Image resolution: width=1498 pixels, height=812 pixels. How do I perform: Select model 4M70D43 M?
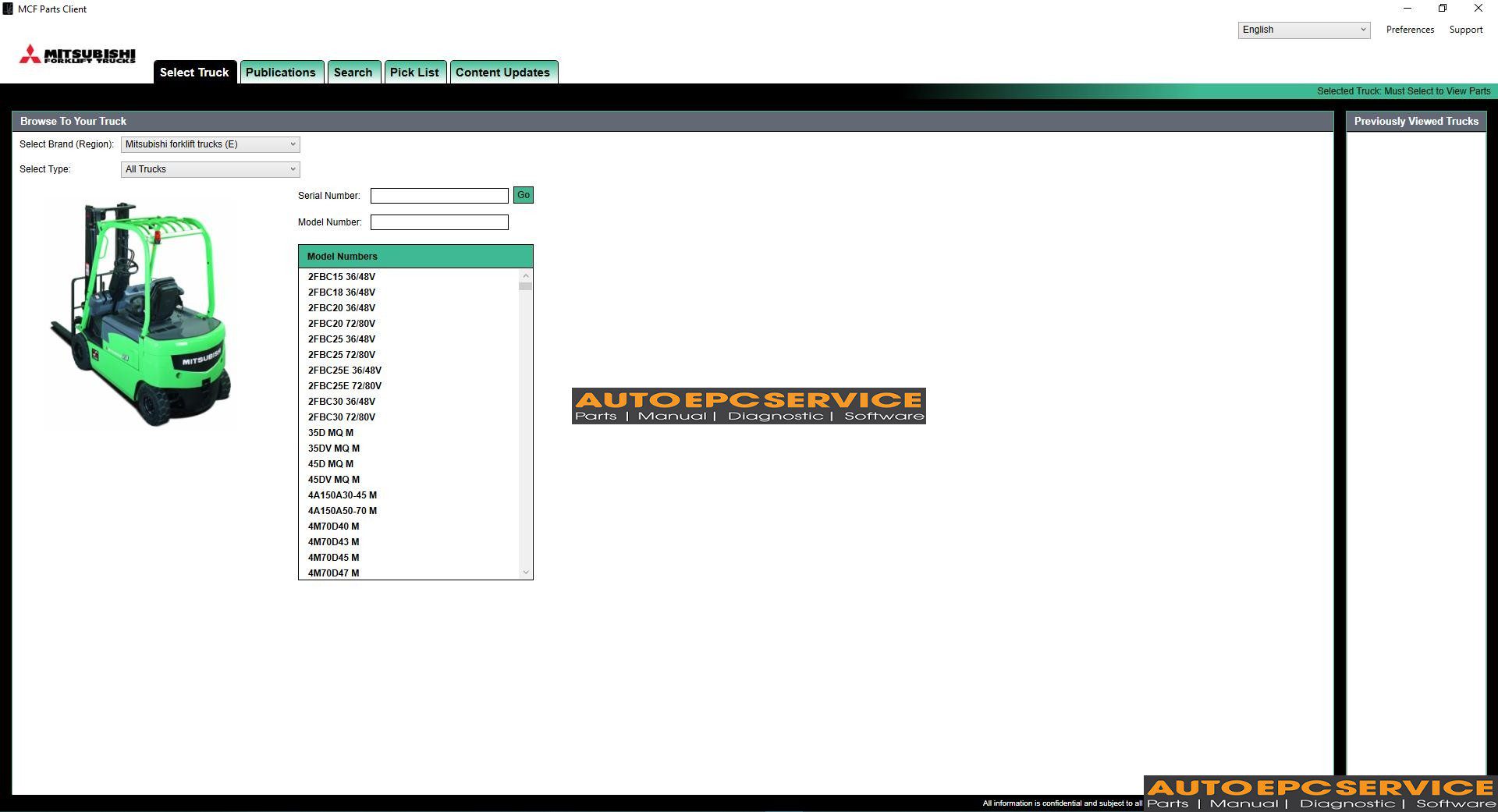409,542
